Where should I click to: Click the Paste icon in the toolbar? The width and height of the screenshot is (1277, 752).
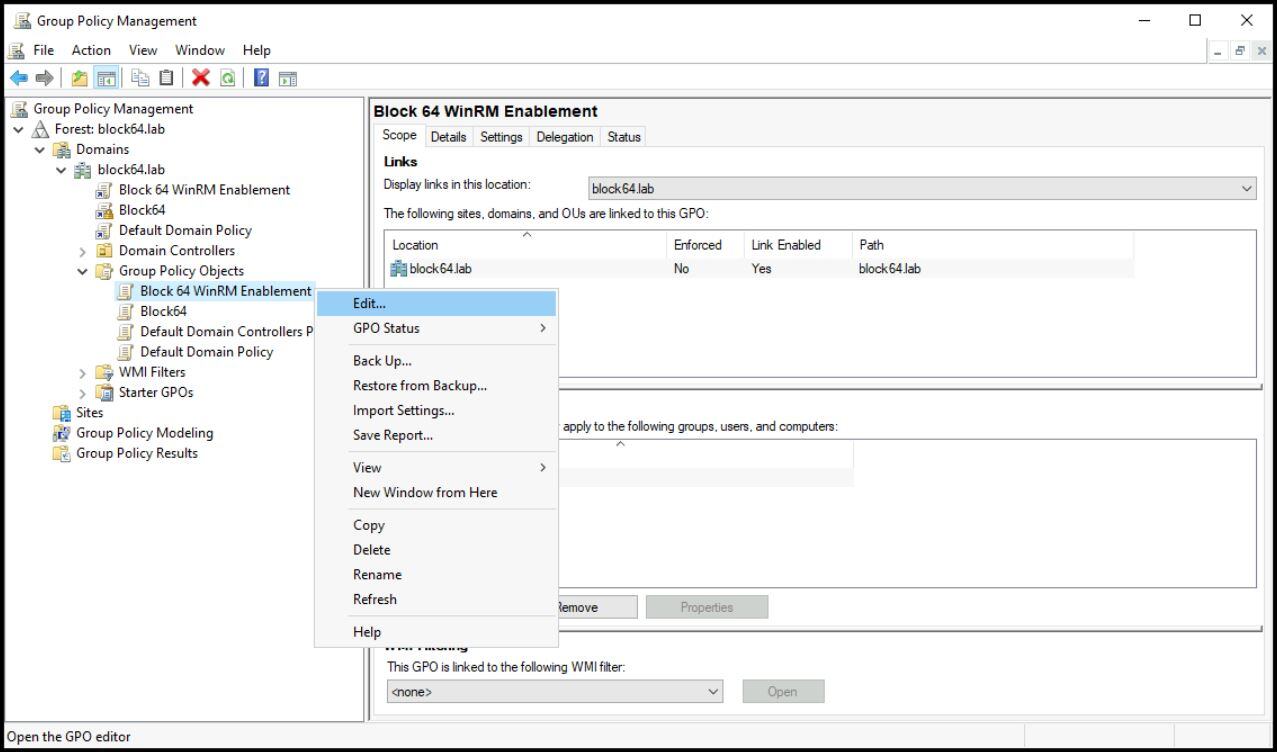click(x=165, y=77)
